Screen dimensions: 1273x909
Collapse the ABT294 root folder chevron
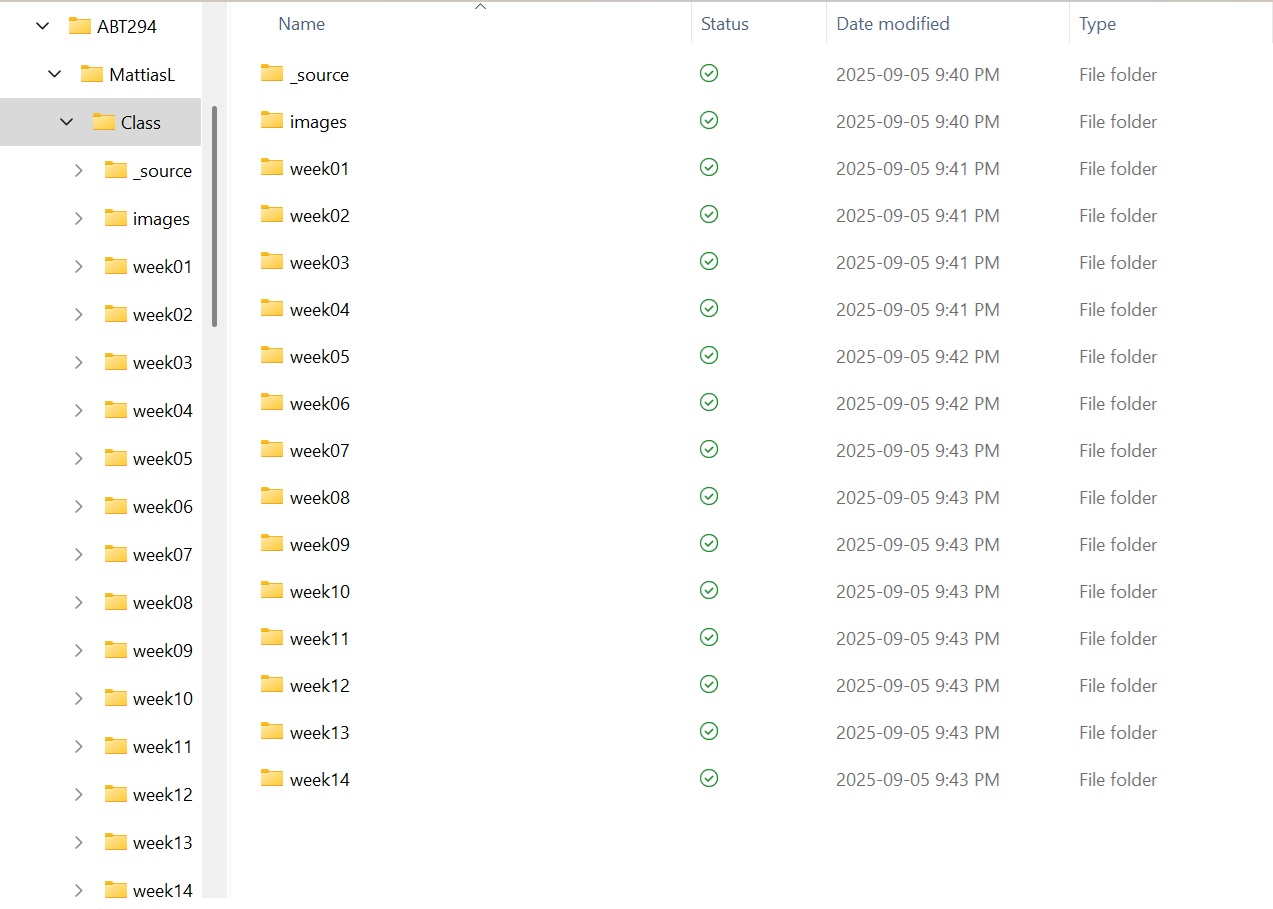point(42,26)
